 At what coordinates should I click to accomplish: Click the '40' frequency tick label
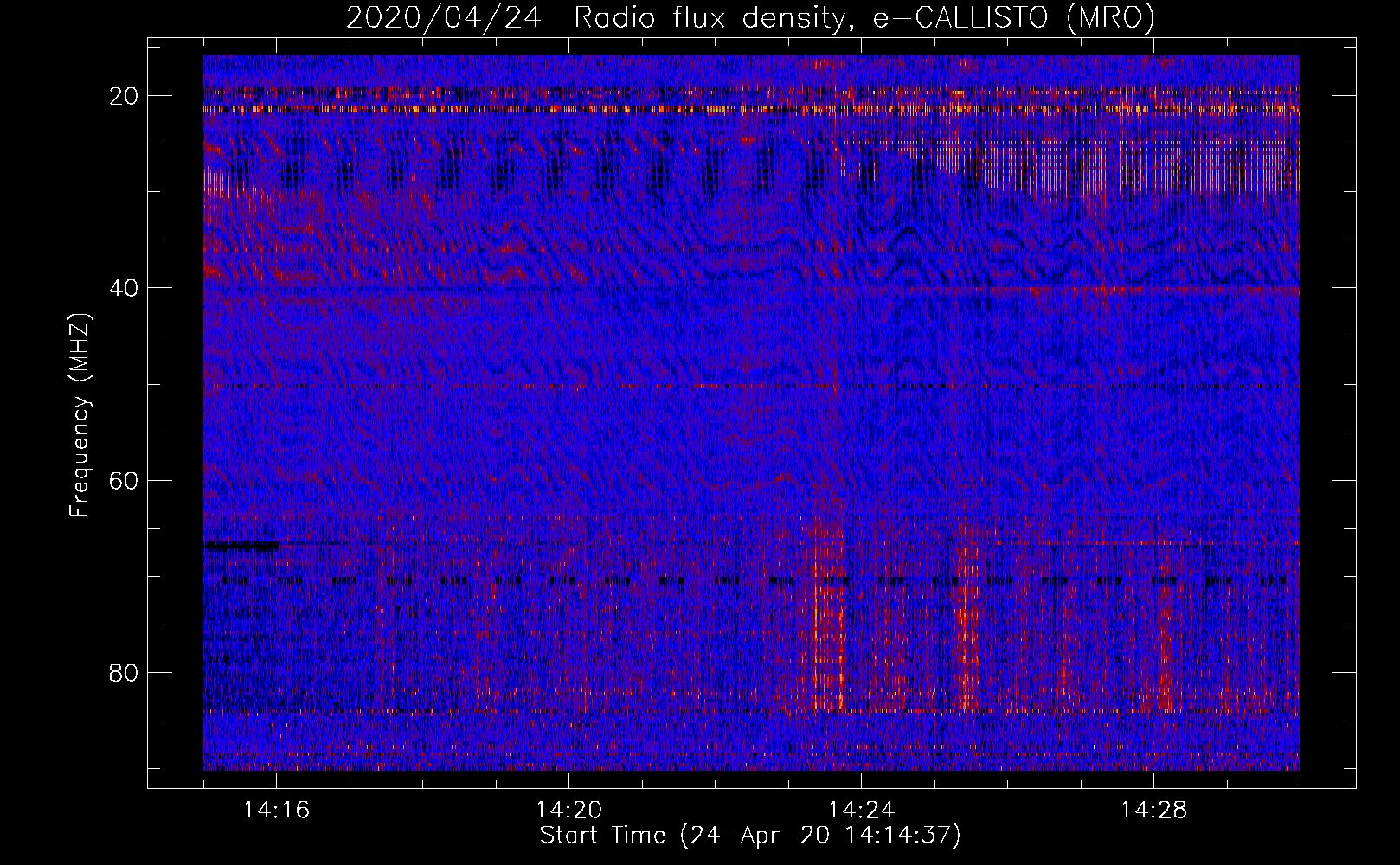coord(125,288)
